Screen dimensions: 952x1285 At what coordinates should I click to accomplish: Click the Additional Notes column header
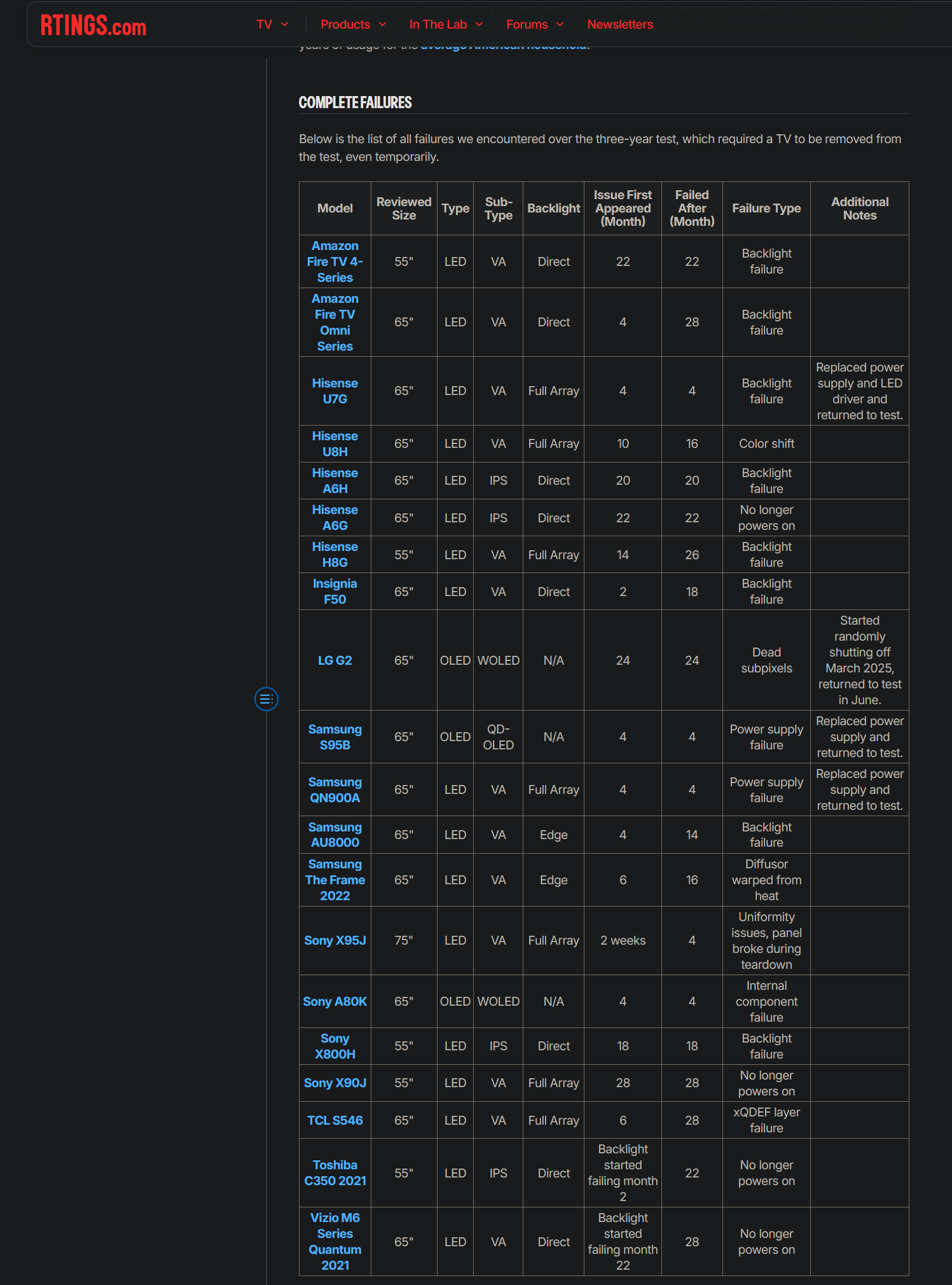(860, 209)
